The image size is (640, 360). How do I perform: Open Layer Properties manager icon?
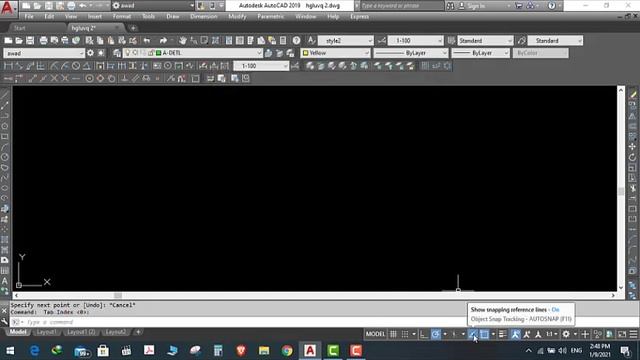(x=117, y=53)
